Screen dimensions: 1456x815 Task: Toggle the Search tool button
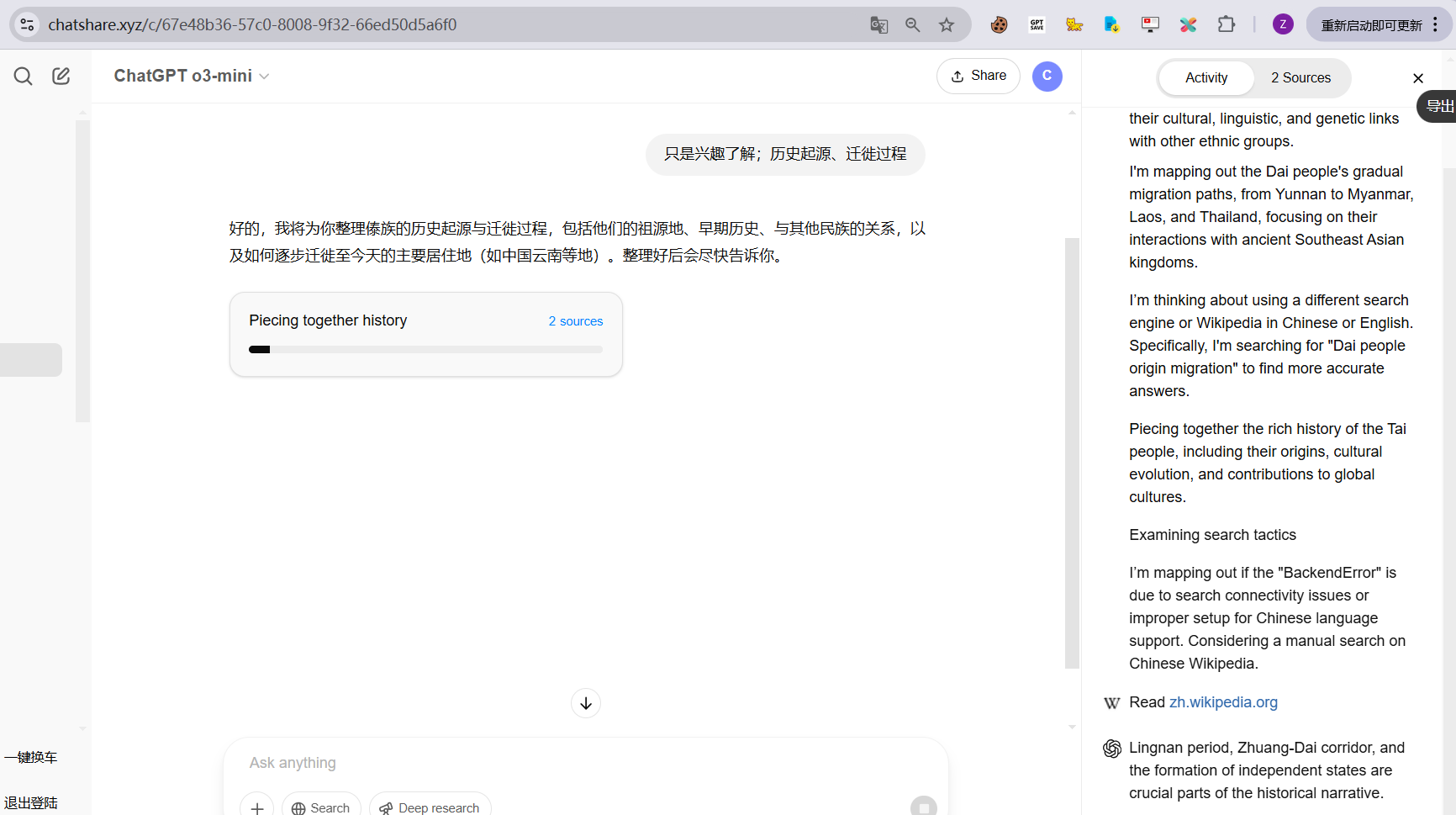(x=321, y=807)
